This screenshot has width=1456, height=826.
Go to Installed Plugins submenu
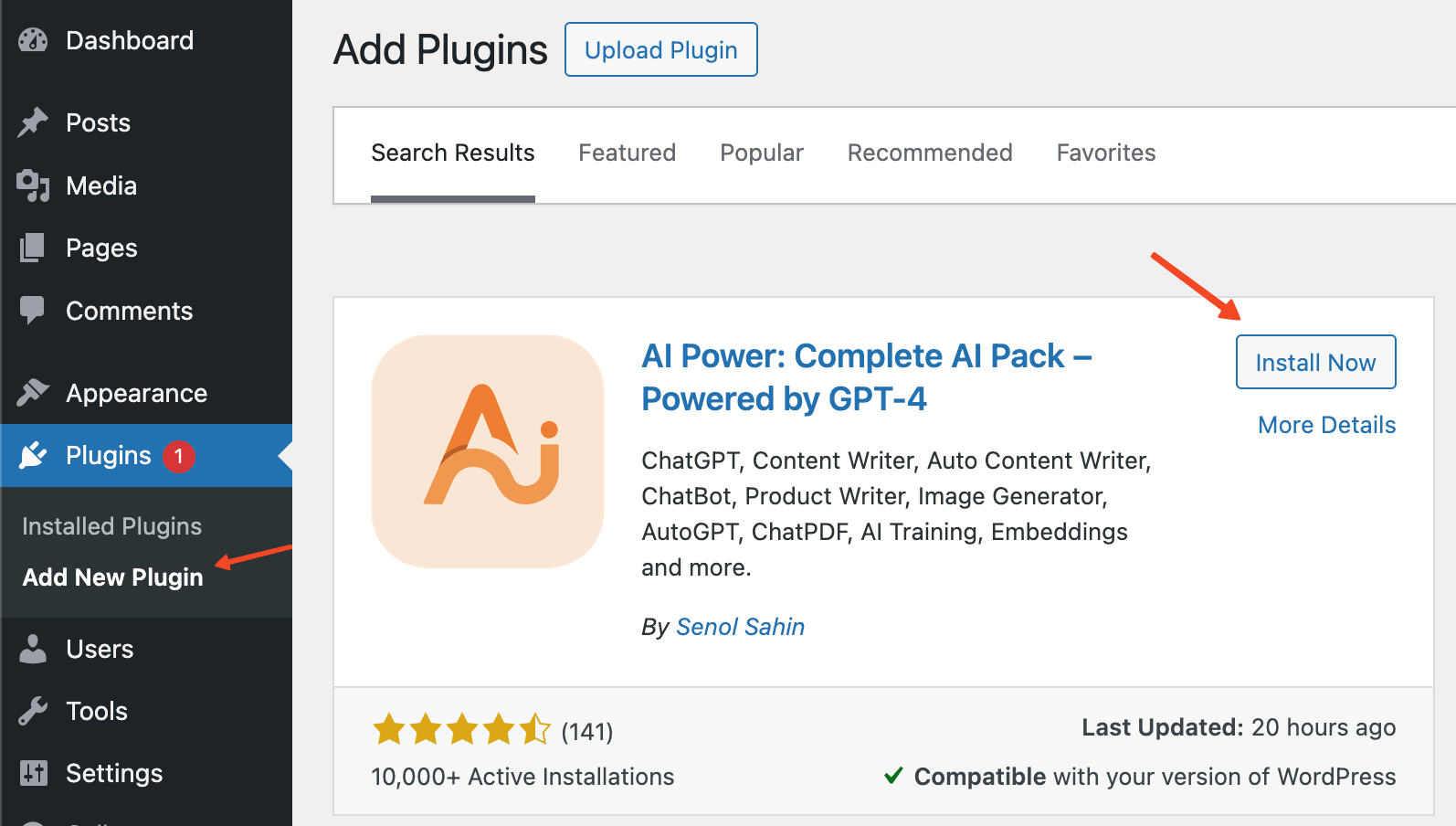tap(111, 526)
